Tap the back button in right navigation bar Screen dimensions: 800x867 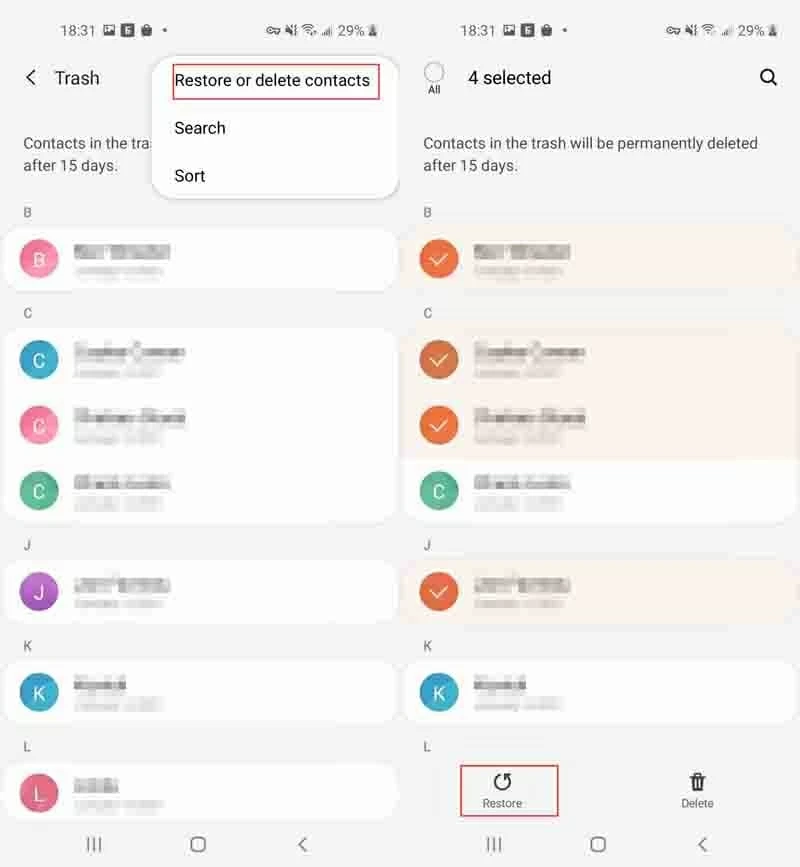[703, 844]
